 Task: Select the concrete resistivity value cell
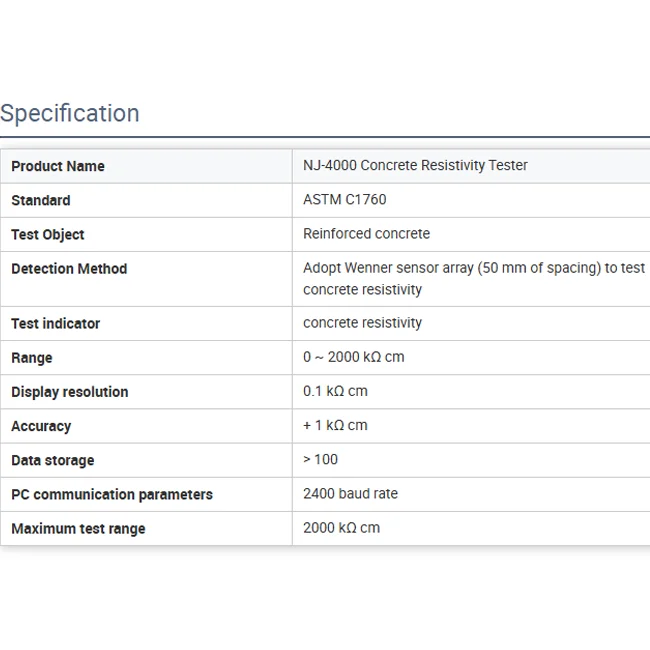point(363,322)
